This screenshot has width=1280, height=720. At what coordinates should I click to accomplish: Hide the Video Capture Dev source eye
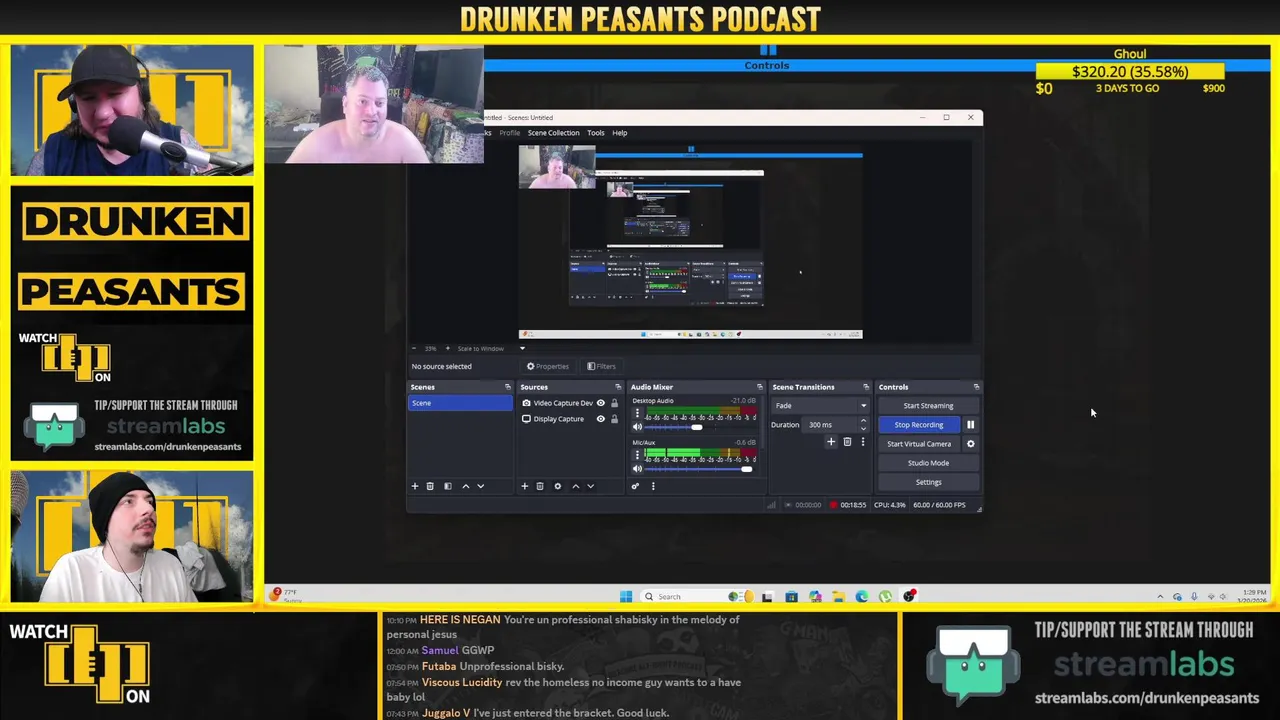tap(601, 403)
